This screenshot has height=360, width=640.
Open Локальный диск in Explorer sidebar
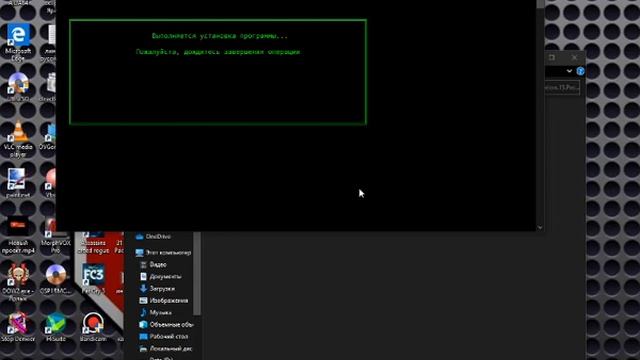tap(166, 349)
